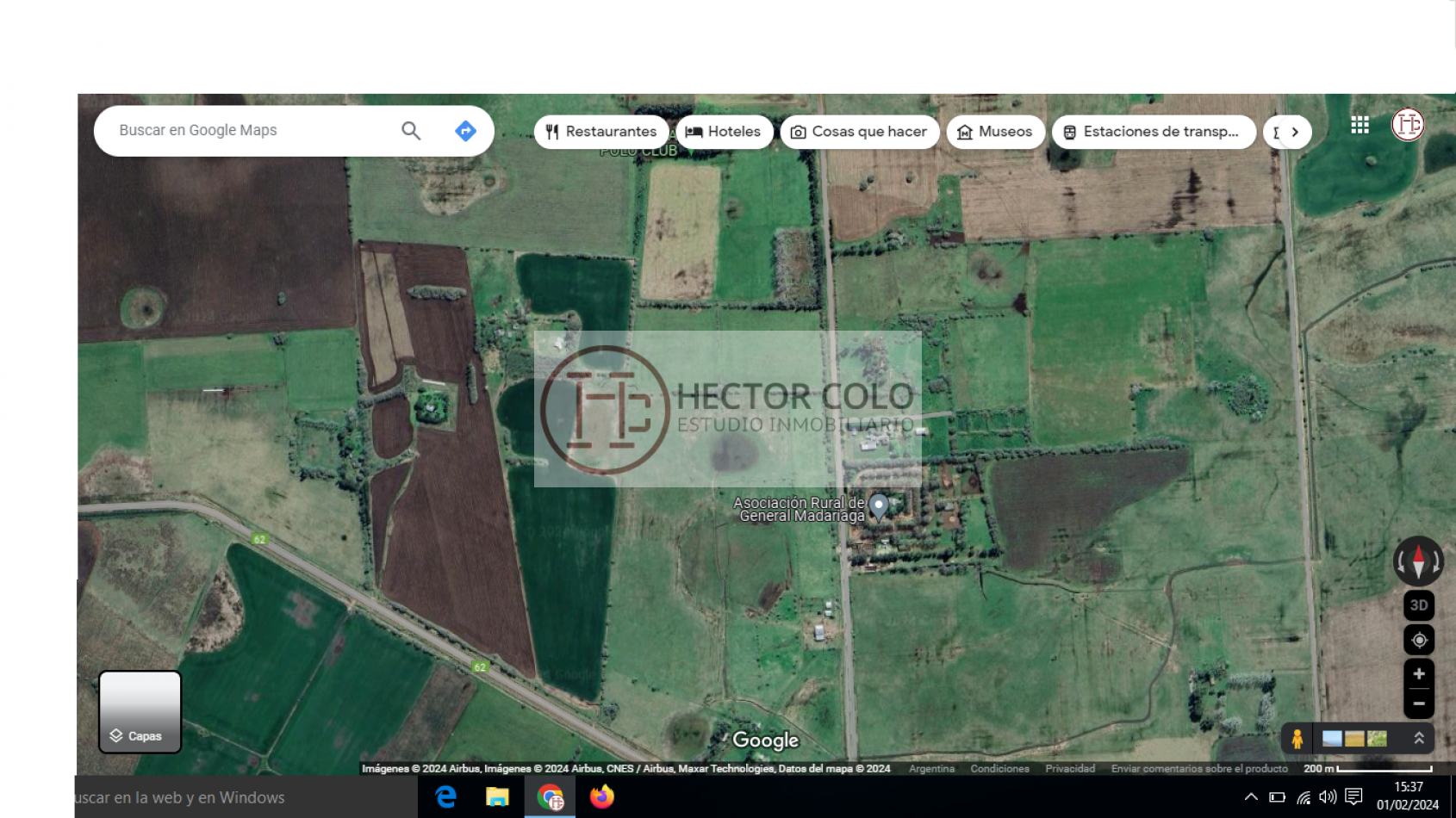The height and width of the screenshot is (818, 1456).
Task: Show hidden system tray icons
Action: click(x=1251, y=797)
